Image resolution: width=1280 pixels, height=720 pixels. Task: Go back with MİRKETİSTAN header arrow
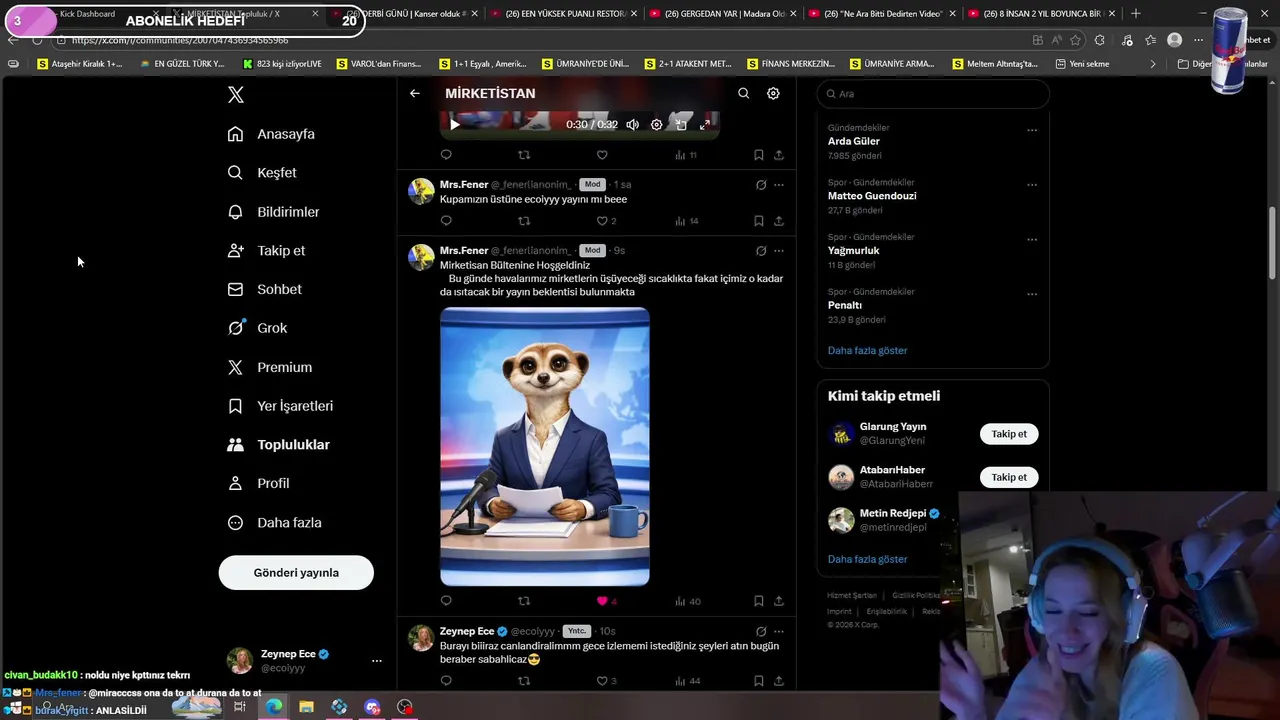(415, 93)
